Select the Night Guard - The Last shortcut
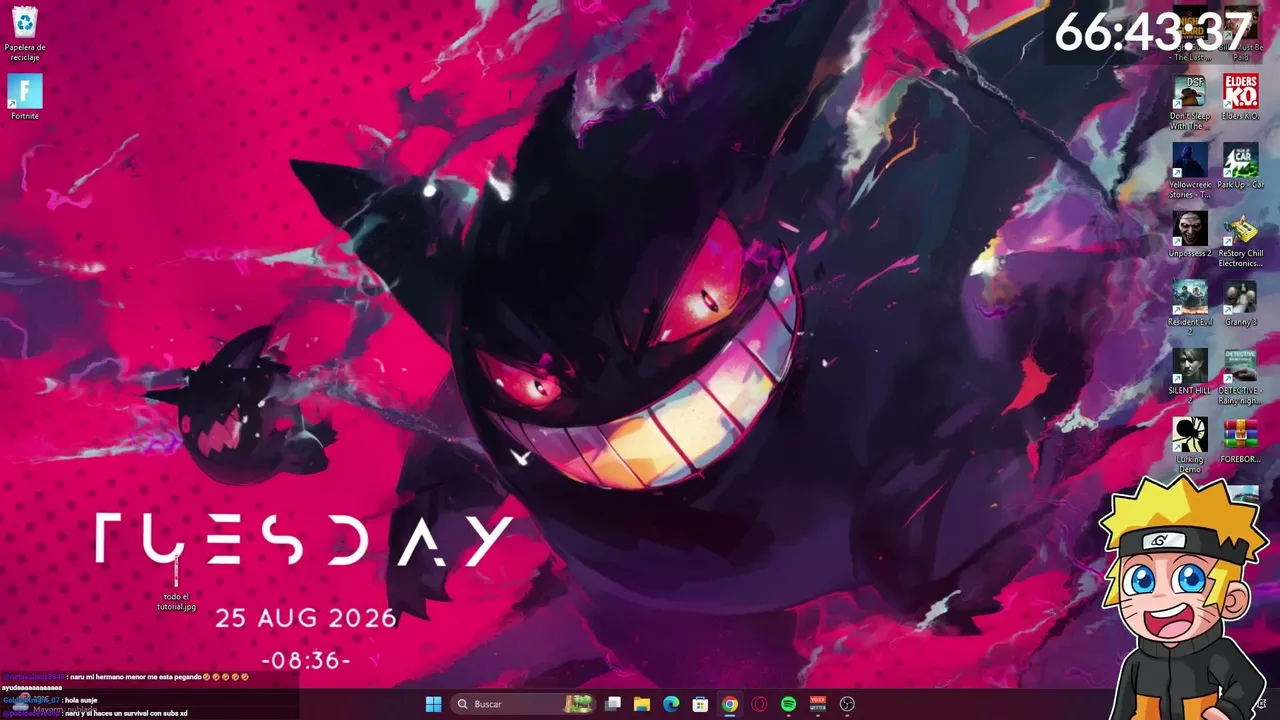This screenshot has width=1280, height=720. point(1190,33)
